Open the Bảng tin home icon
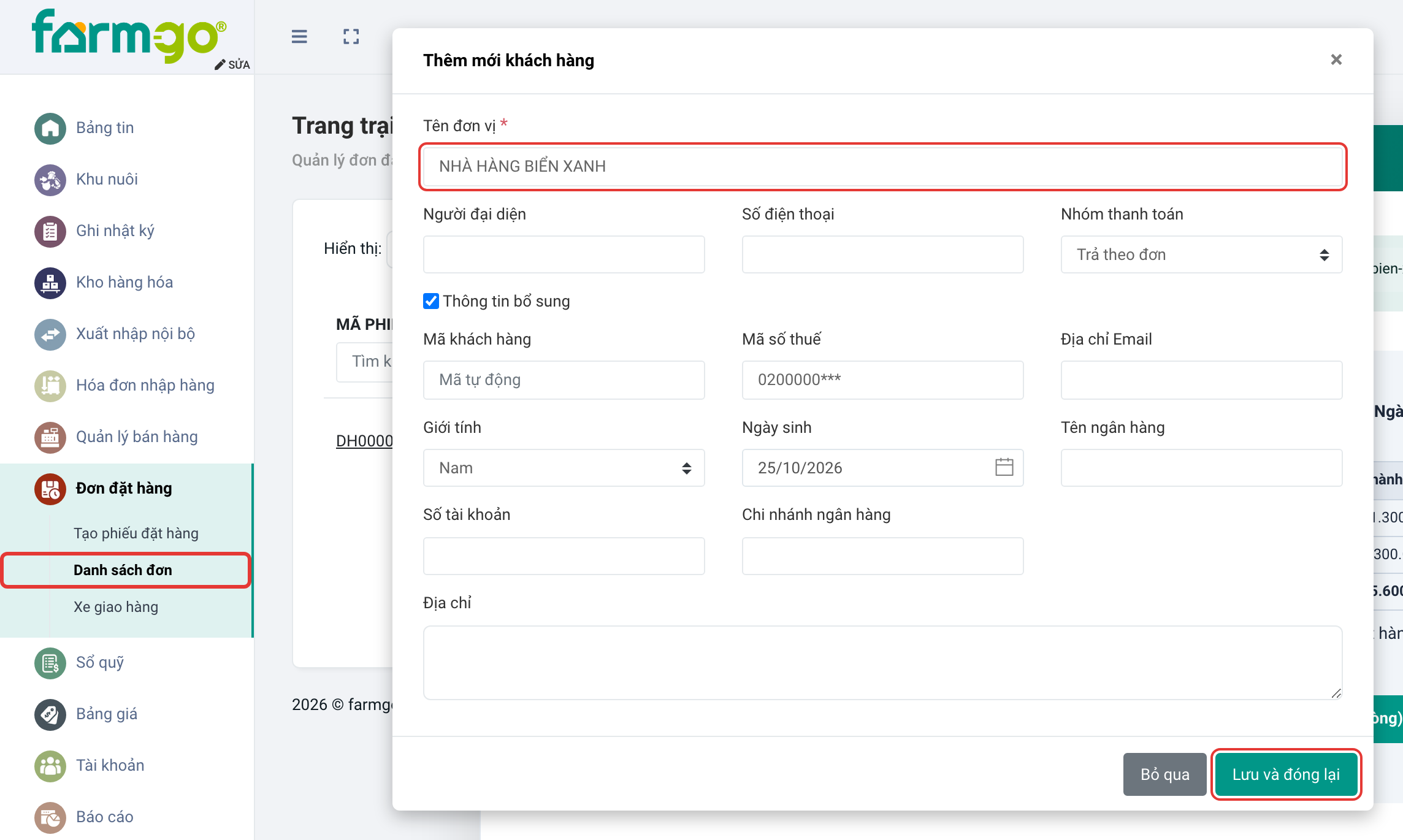The image size is (1403, 840). [50, 128]
